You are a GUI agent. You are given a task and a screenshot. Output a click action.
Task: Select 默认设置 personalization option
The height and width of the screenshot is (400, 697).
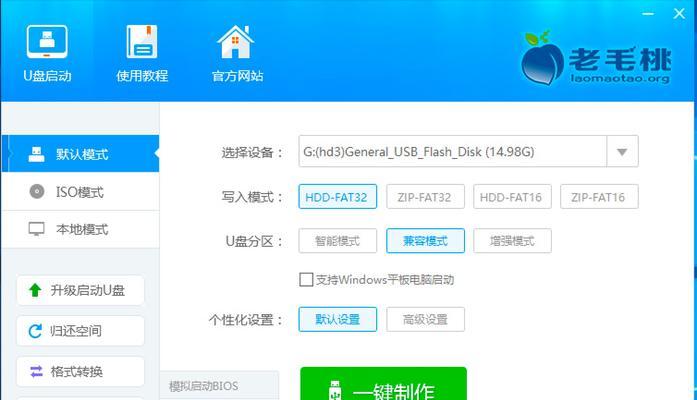coord(337,319)
